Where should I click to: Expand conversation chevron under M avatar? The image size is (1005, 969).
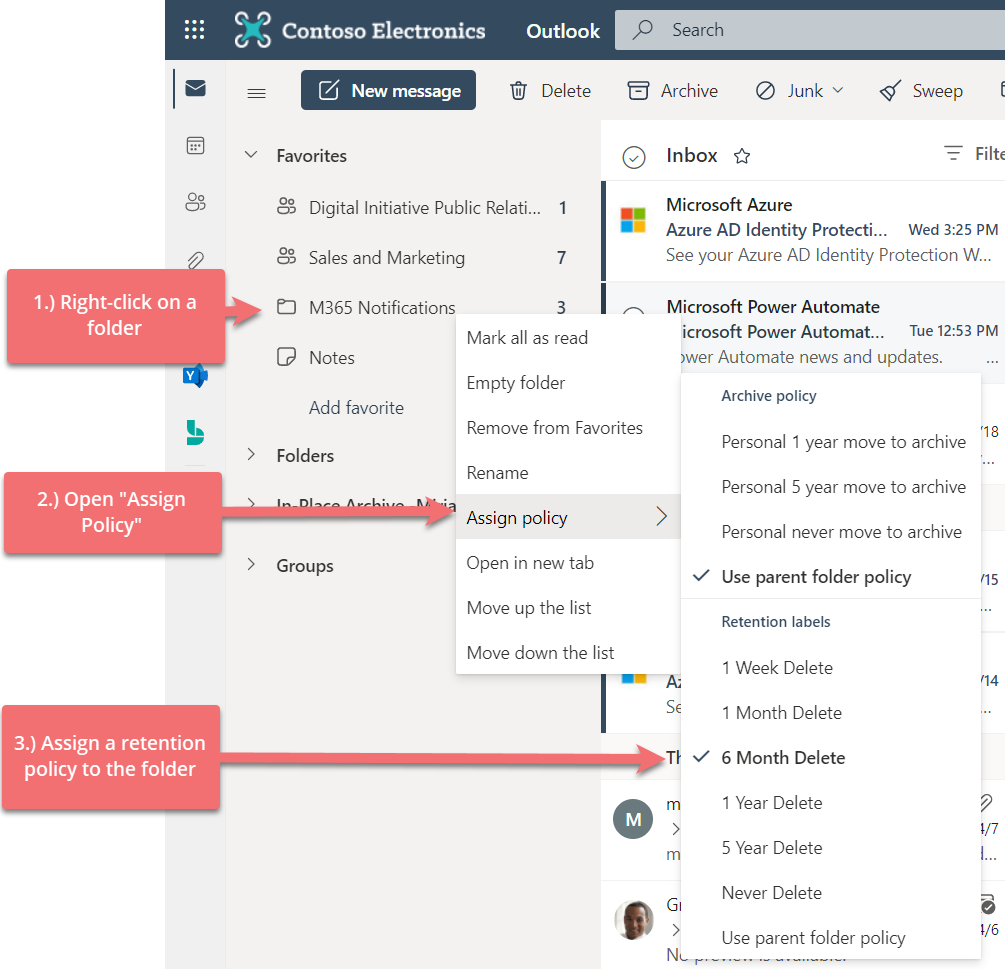tap(675, 829)
